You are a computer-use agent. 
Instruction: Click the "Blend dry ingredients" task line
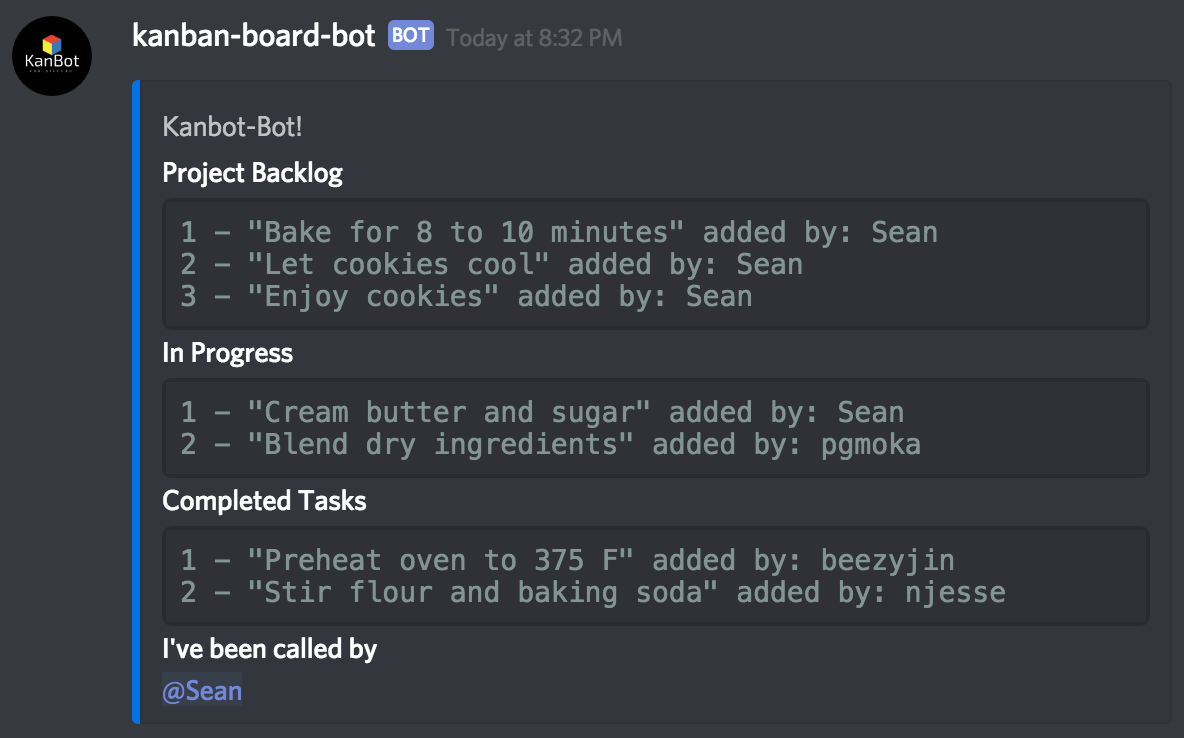coord(550,444)
